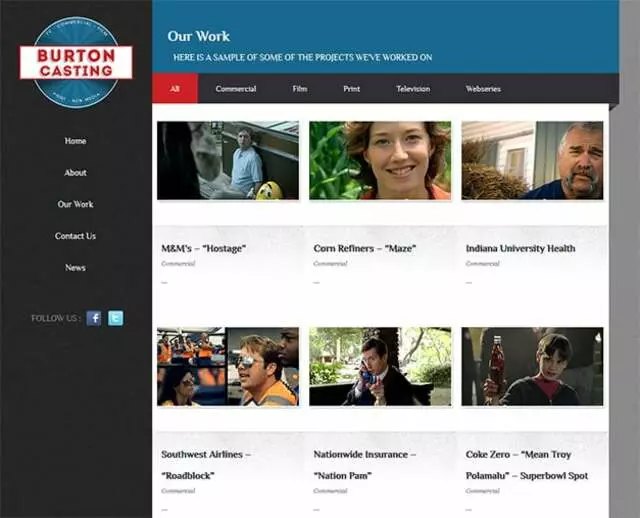Select the All filter tab
640x518 pixels.
[175, 89]
